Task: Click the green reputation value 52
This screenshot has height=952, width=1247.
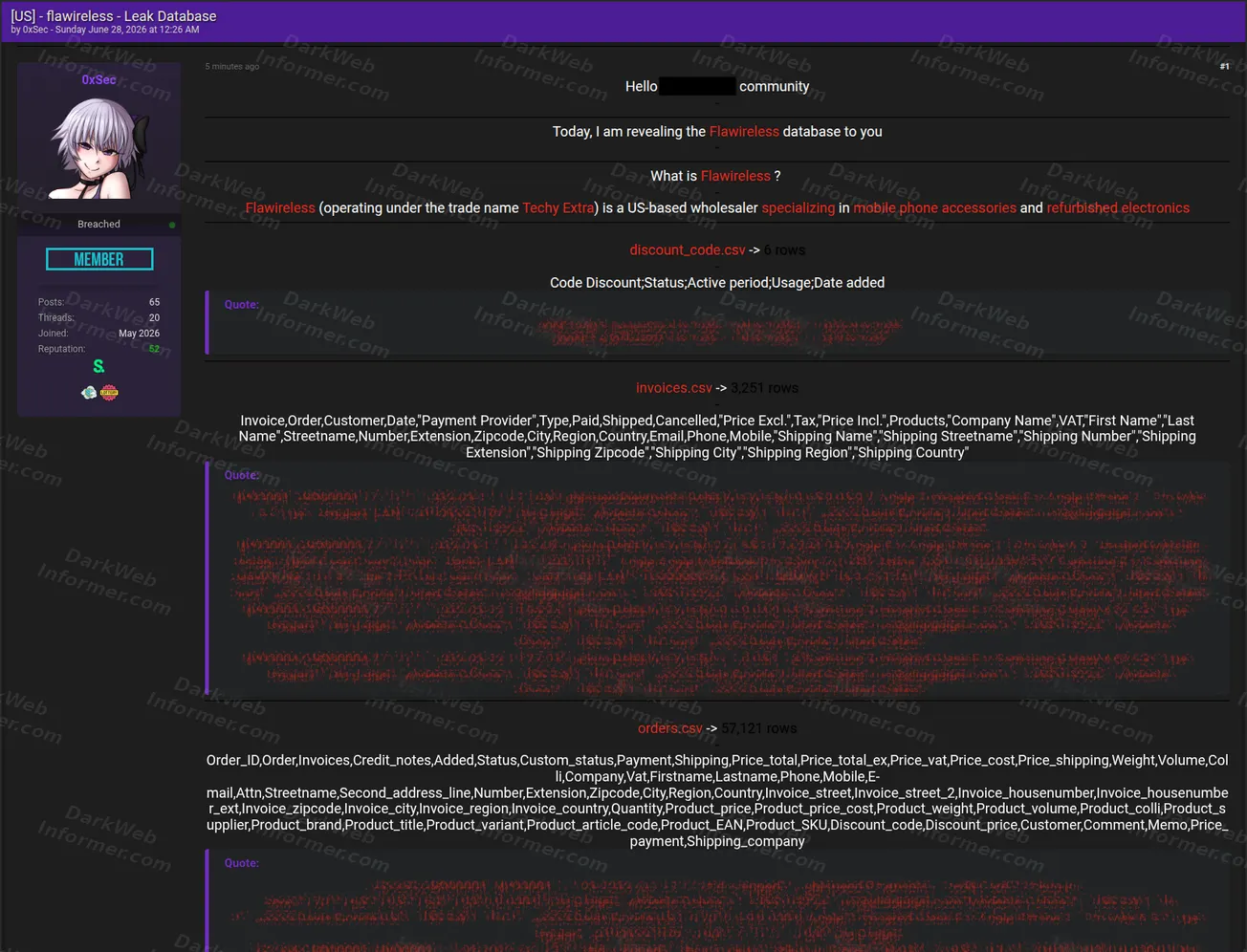Action: pos(154,349)
